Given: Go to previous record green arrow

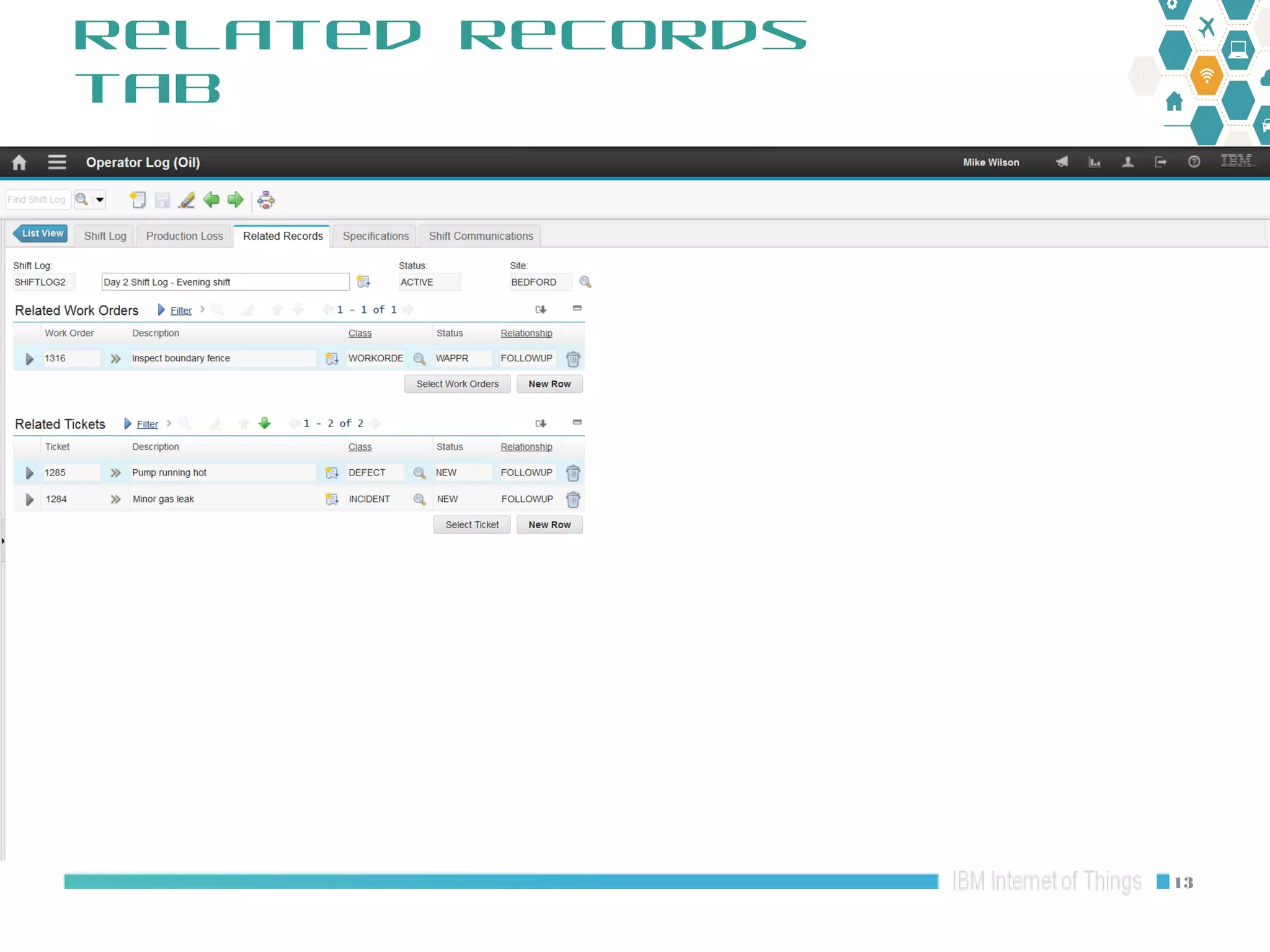Looking at the screenshot, I should pyautogui.click(x=211, y=199).
